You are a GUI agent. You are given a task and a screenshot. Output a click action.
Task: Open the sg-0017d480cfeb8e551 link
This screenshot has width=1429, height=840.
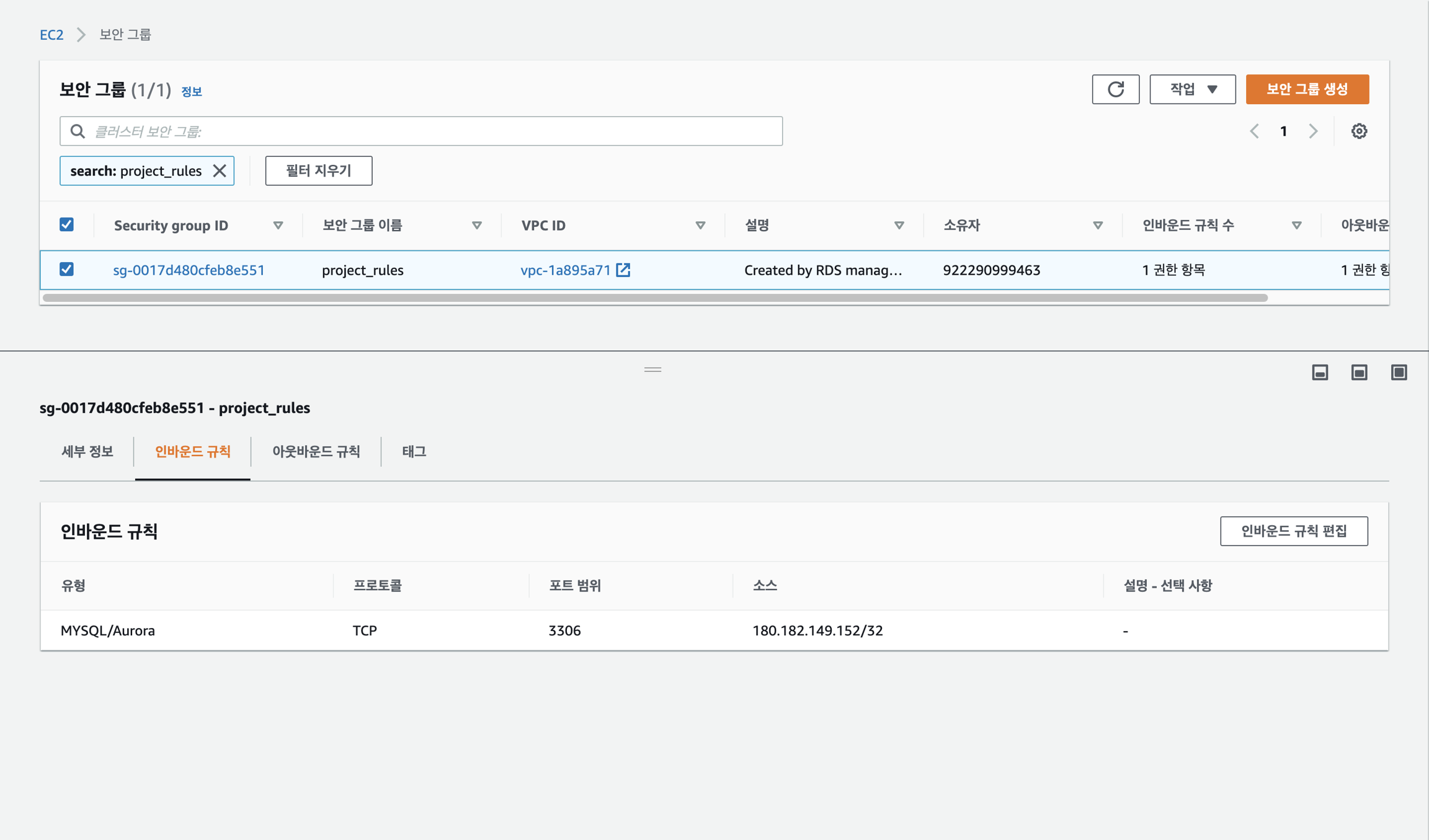coord(189,270)
